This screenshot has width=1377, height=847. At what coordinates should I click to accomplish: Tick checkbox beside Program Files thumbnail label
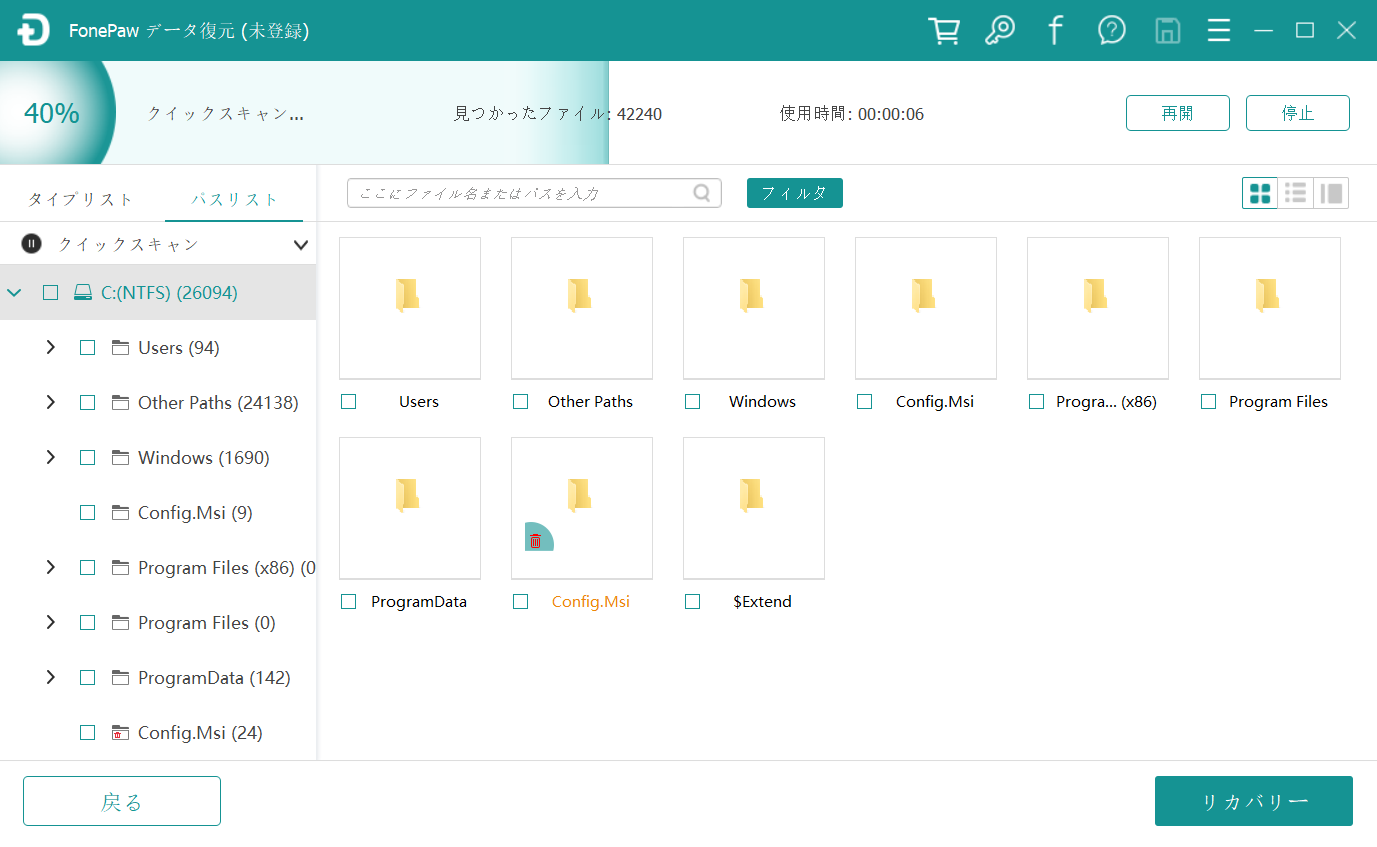pyautogui.click(x=1208, y=402)
